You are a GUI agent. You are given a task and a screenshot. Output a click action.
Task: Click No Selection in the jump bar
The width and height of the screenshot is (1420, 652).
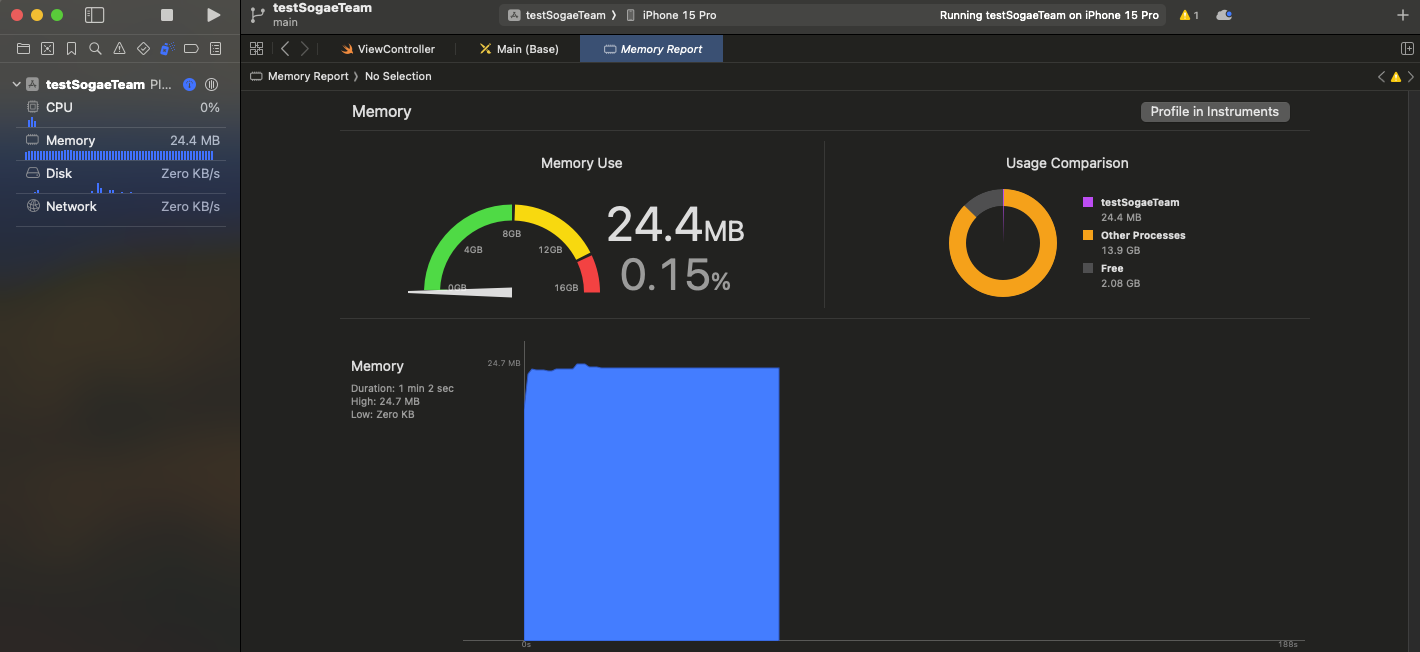click(x=398, y=76)
